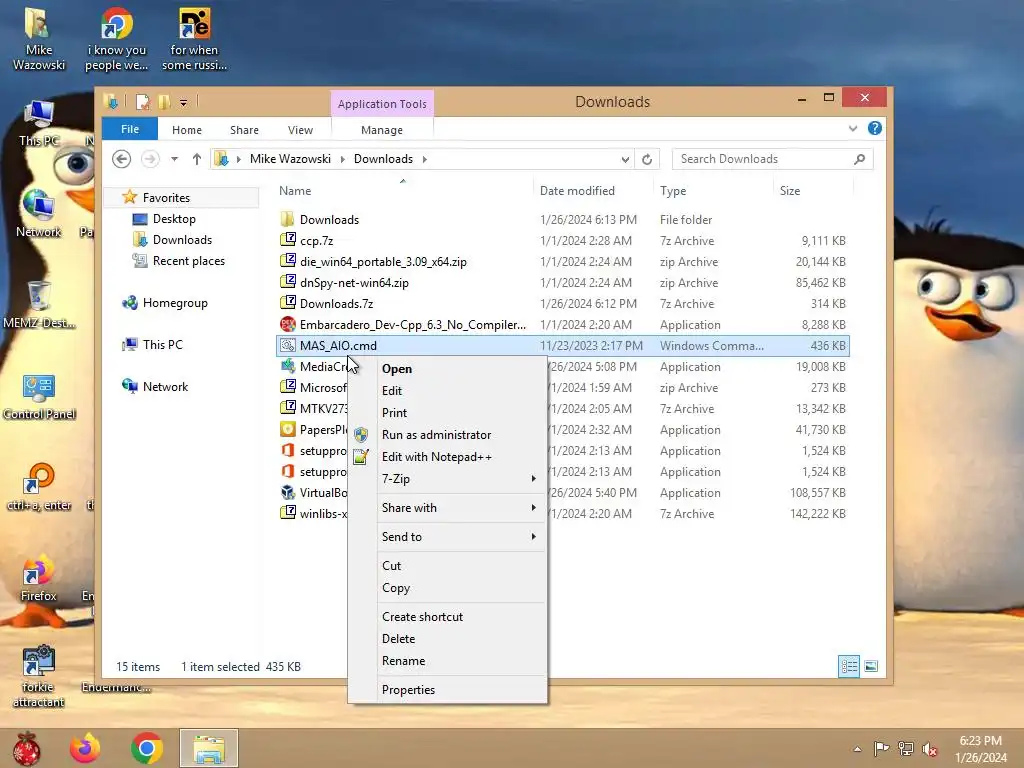Select Desktop in Favorites
Viewport: 1024px width, 768px height.
[x=174, y=219]
